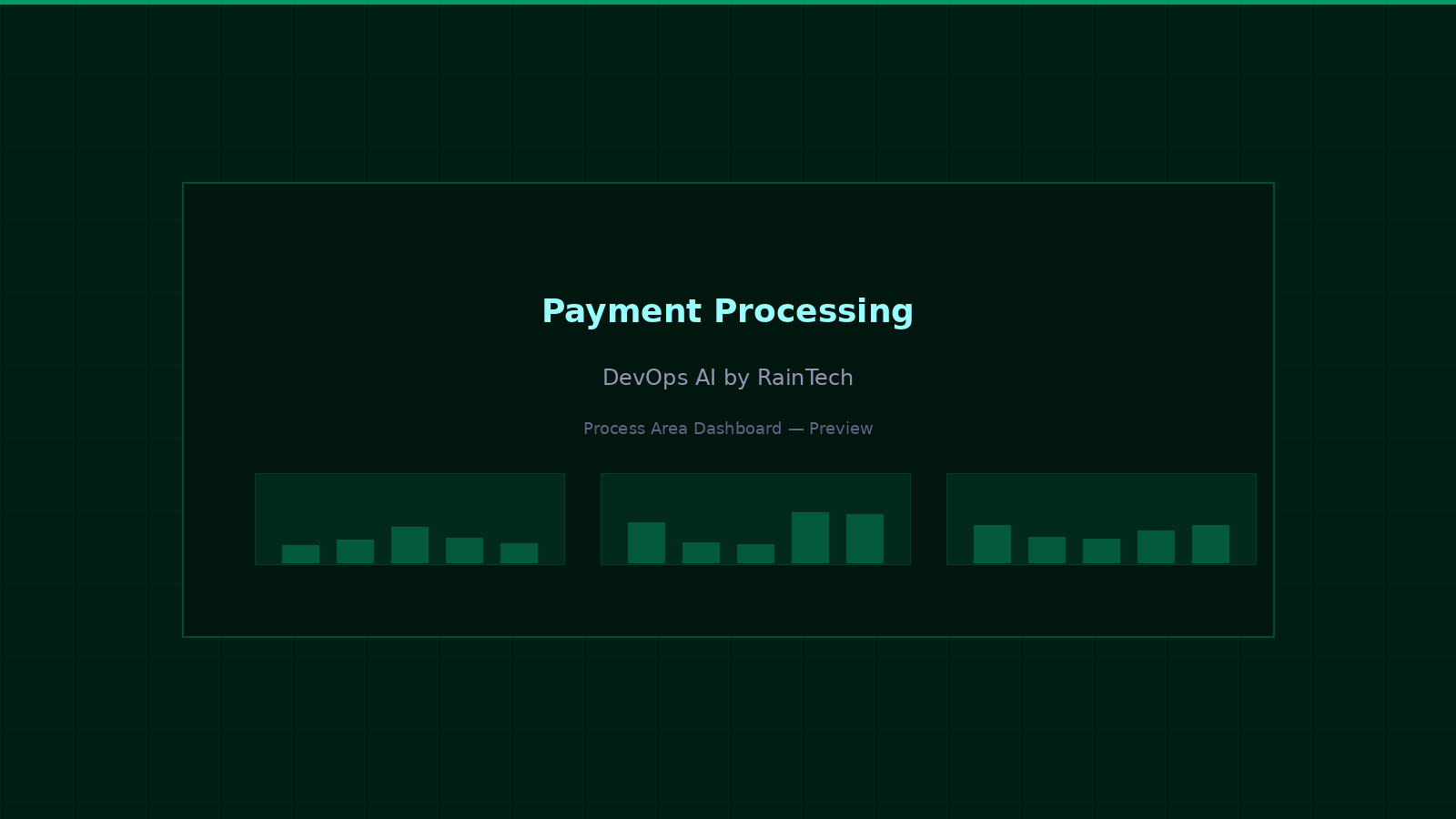The width and height of the screenshot is (1456, 819).
Task: Select the tallest bar in the middle chart
Action: tap(810, 537)
